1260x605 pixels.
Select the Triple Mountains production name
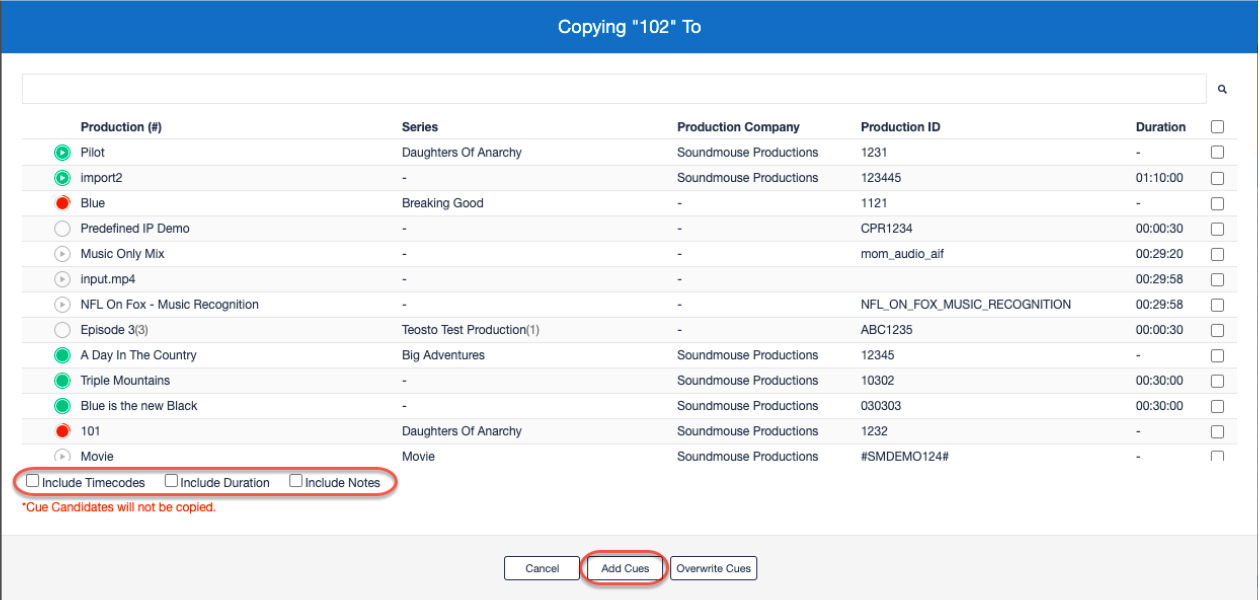point(125,381)
